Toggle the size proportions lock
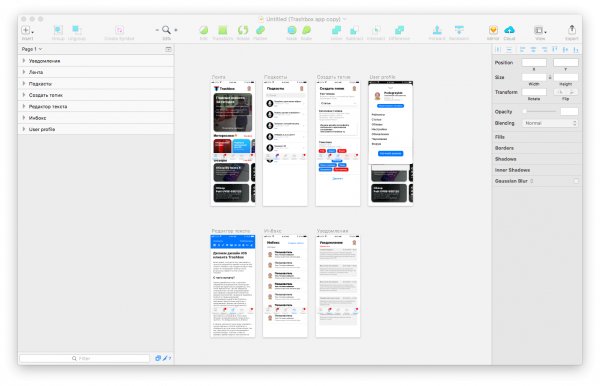Image resolution: width=600 pixels, height=386 pixels. pos(550,77)
